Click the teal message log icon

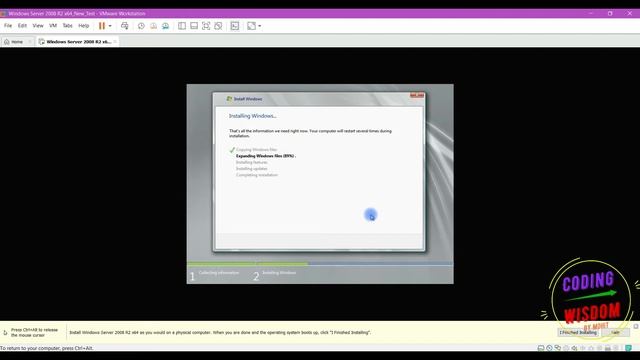628,348
